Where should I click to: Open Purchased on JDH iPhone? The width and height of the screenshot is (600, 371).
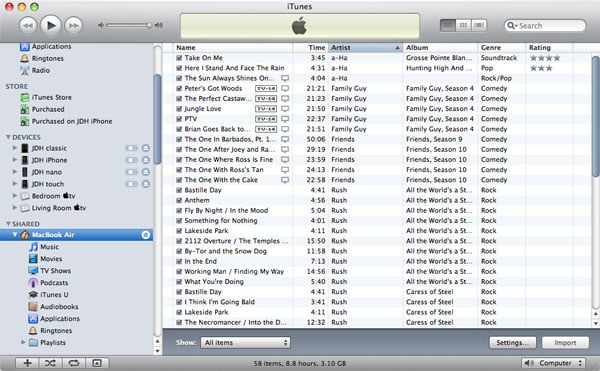tap(66, 121)
